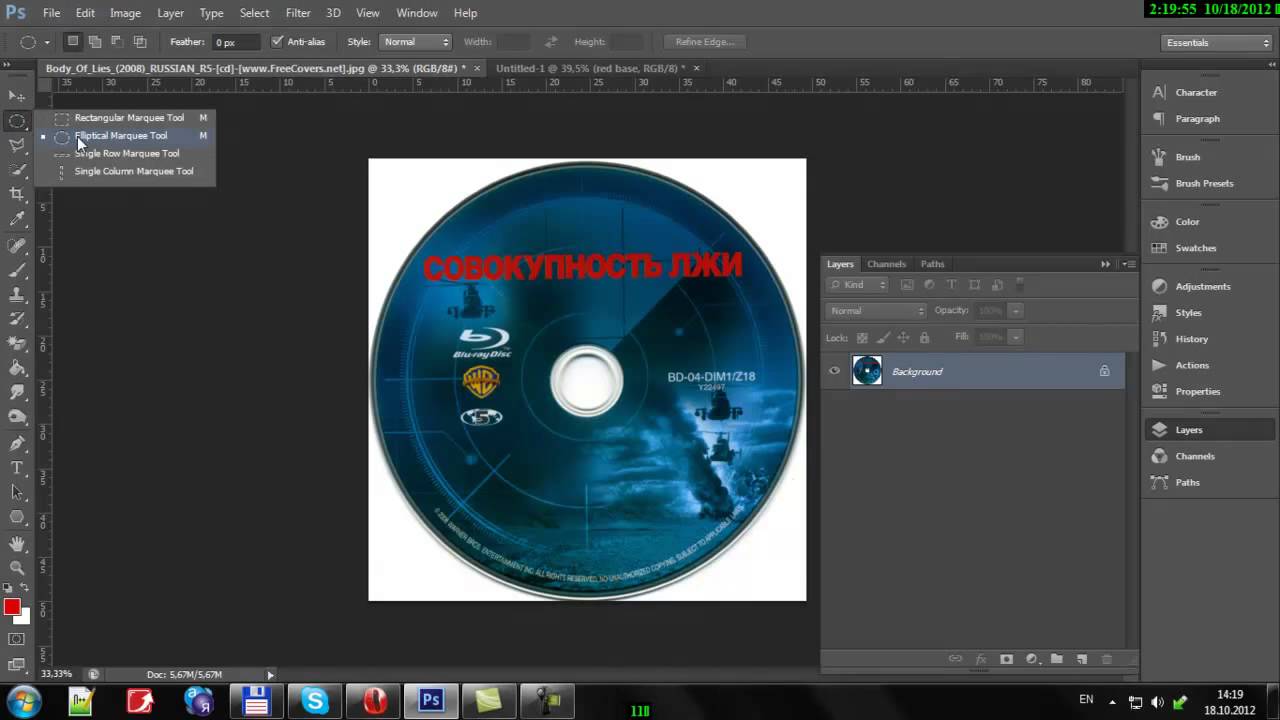
Task: Collapse the Layers panel to icons
Action: point(1105,264)
